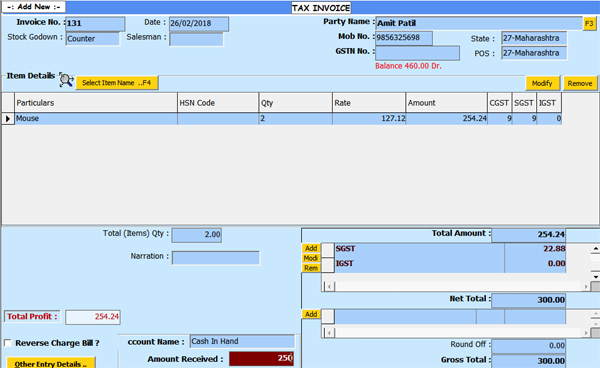
Task: Click the SGST column header
Action: coord(524,103)
